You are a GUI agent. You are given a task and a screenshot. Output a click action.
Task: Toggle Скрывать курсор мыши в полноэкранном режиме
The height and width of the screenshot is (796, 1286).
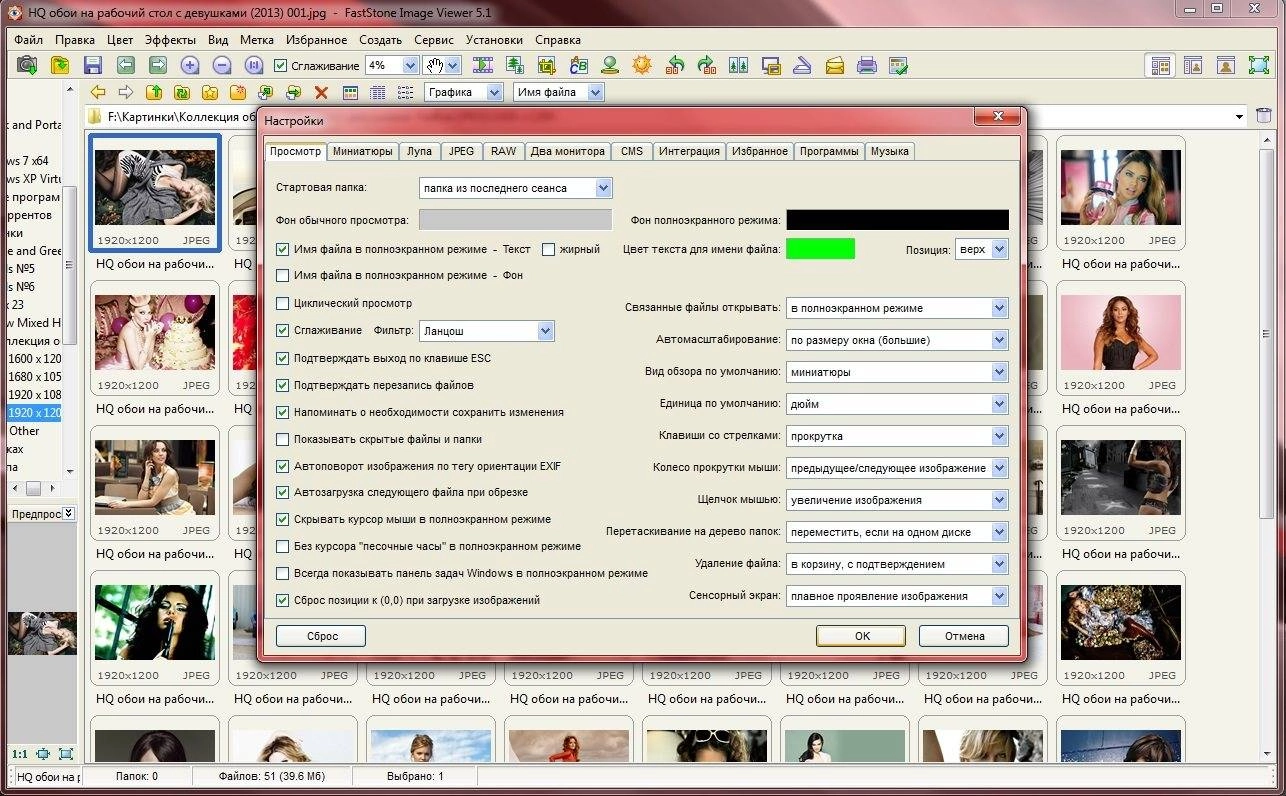(x=282, y=520)
